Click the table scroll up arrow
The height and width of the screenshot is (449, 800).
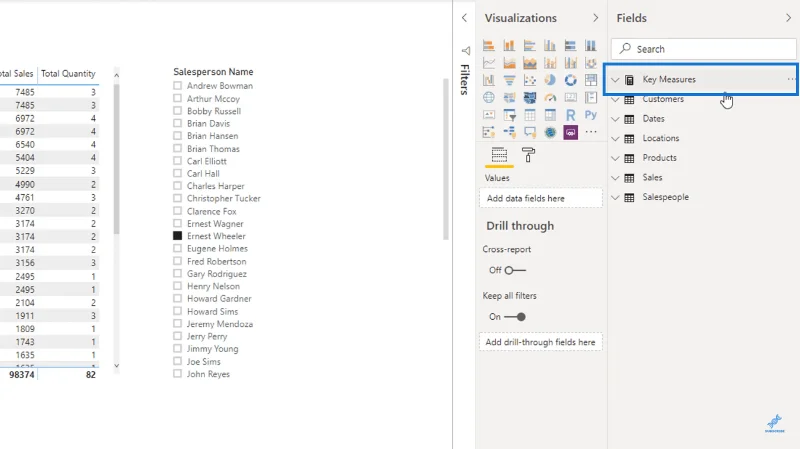pos(116,75)
